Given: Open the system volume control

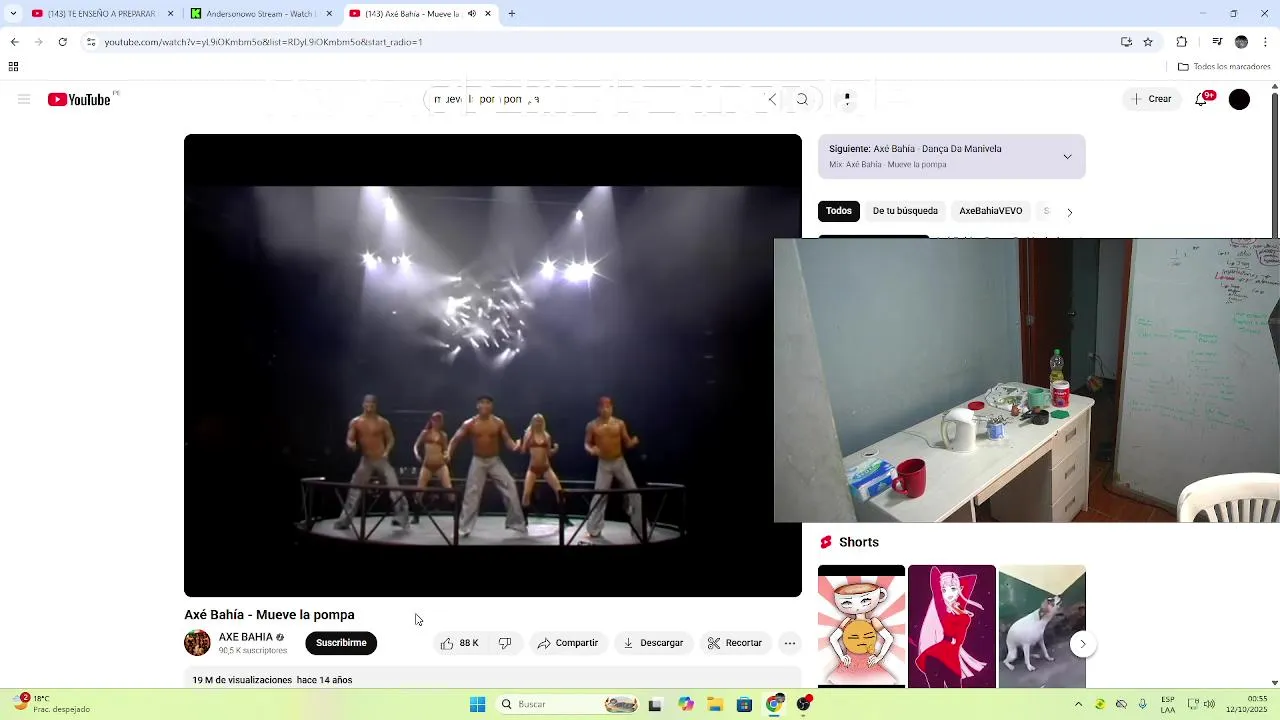Looking at the screenshot, I should coord(1209,704).
